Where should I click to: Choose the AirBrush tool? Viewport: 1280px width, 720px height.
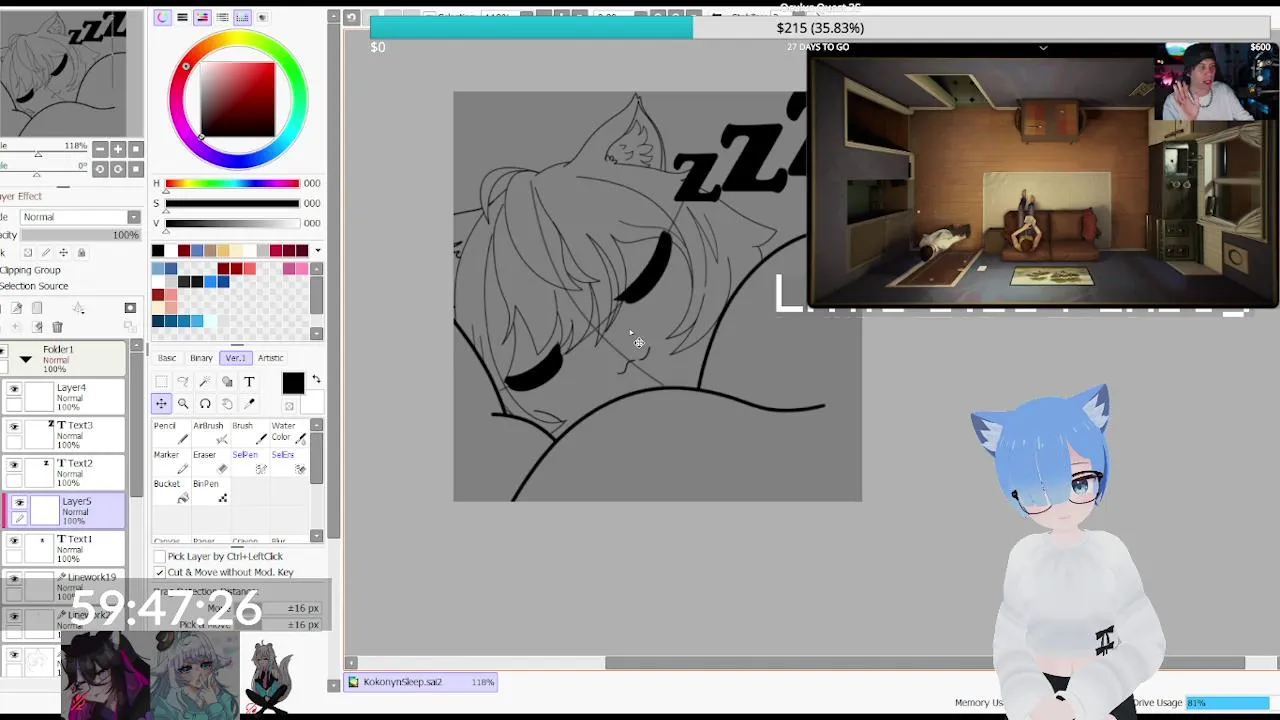pyautogui.click(x=209, y=433)
